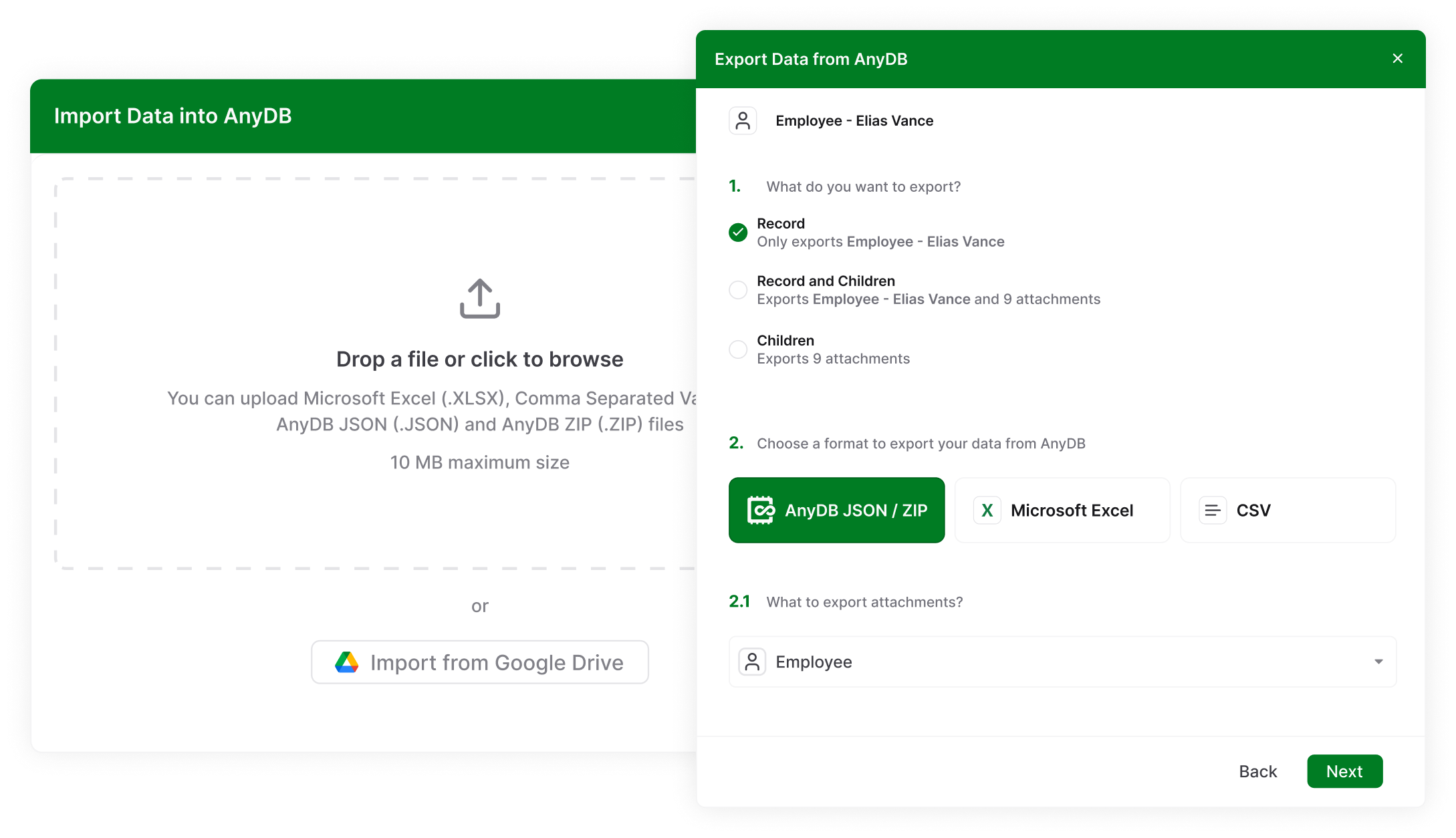Image resolution: width=1456 pixels, height=838 pixels.
Task: Click the employee person icon beside Elias Vance
Action: (x=742, y=121)
